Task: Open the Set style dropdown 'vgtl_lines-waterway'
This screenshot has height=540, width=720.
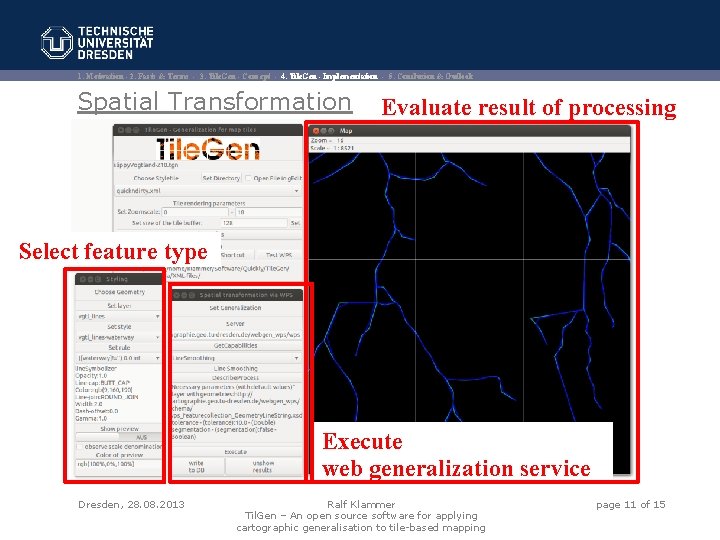Action: pyautogui.click(x=119, y=338)
